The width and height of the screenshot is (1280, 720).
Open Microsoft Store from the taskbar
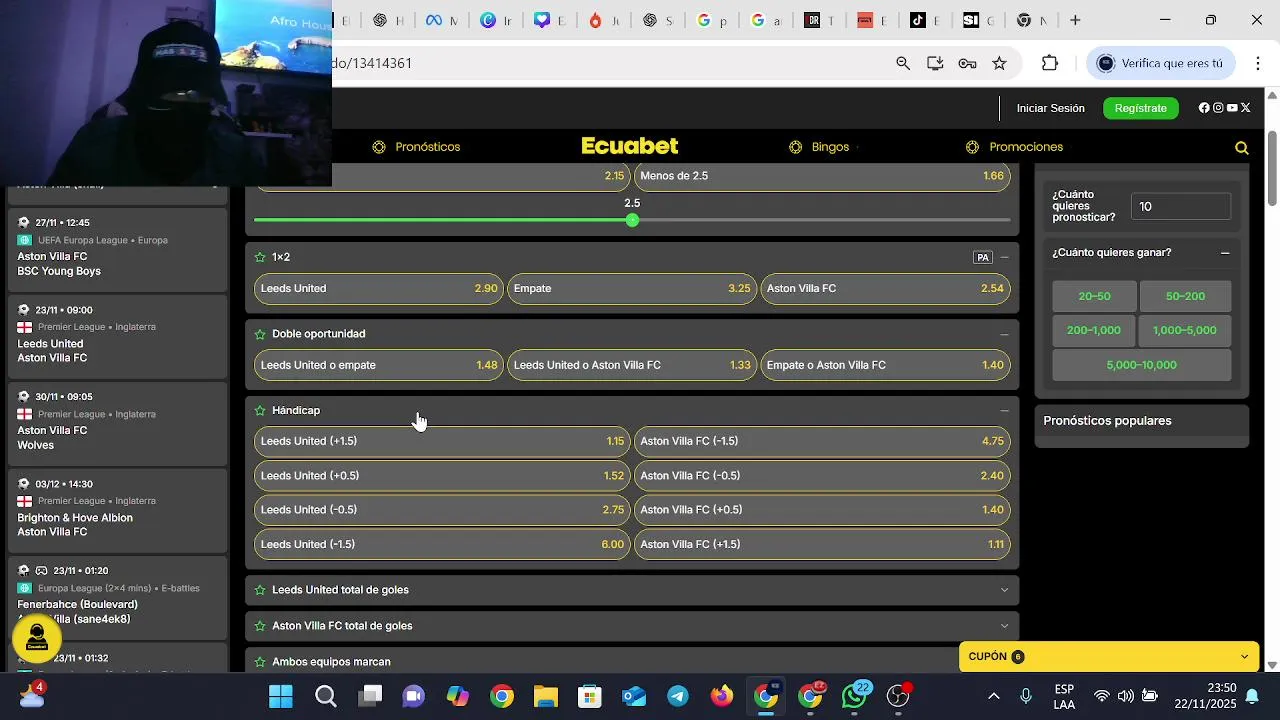590,696
